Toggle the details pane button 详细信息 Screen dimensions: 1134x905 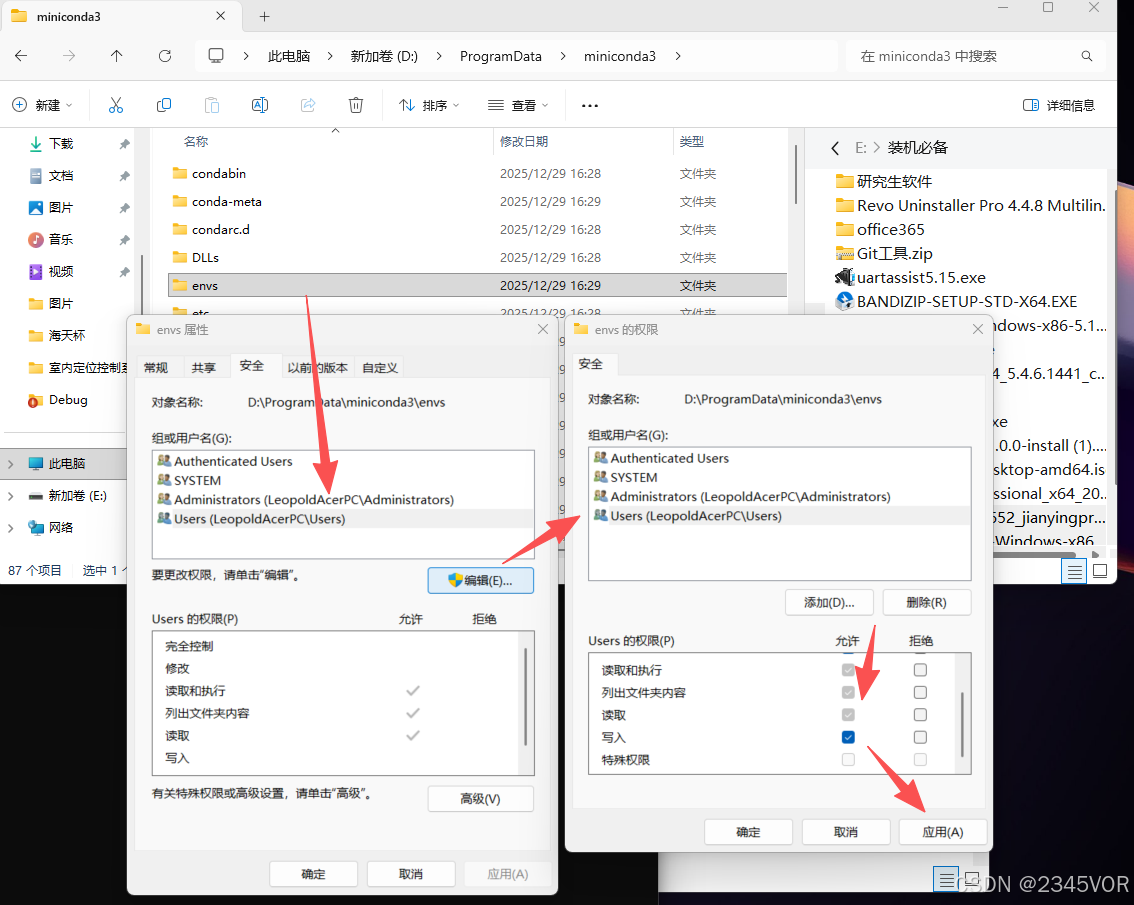pos(1059,106)
